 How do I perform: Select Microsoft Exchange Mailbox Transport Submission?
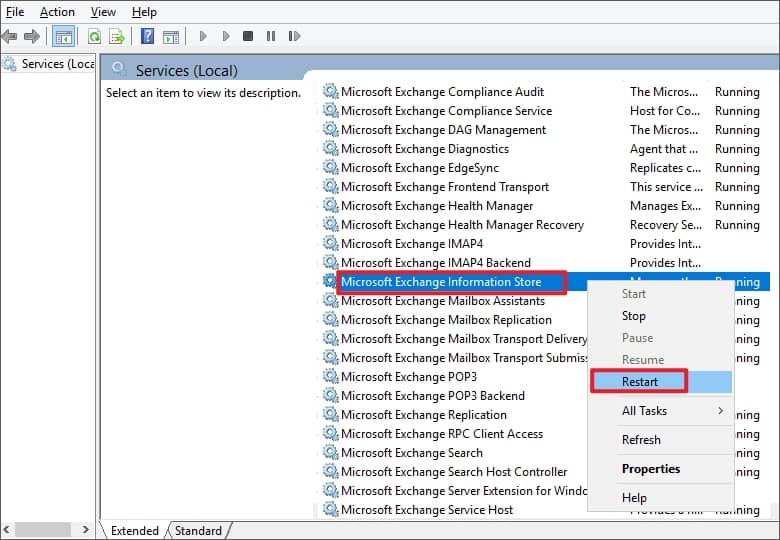(464, 358)
